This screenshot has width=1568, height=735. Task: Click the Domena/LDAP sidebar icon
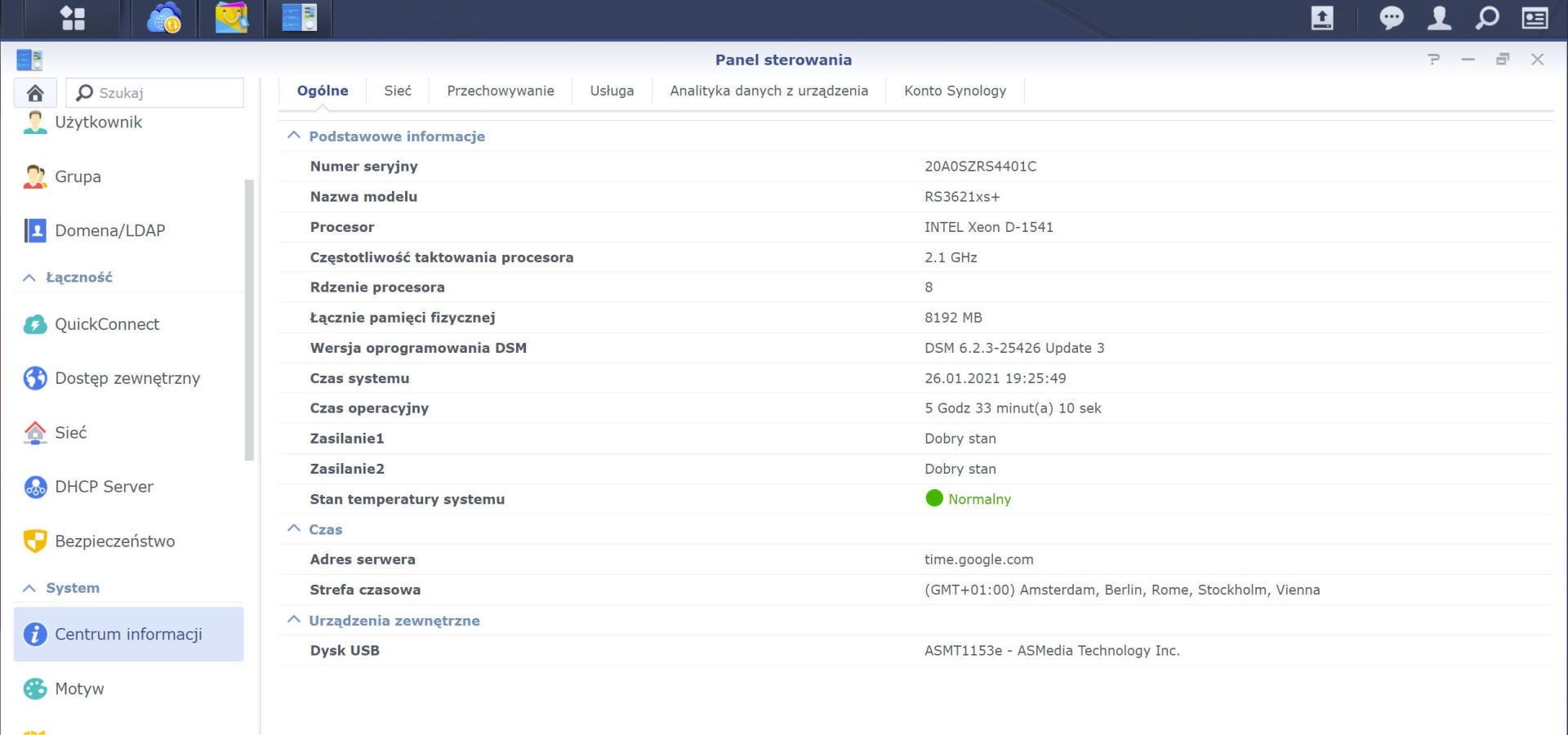pos(34,230)
